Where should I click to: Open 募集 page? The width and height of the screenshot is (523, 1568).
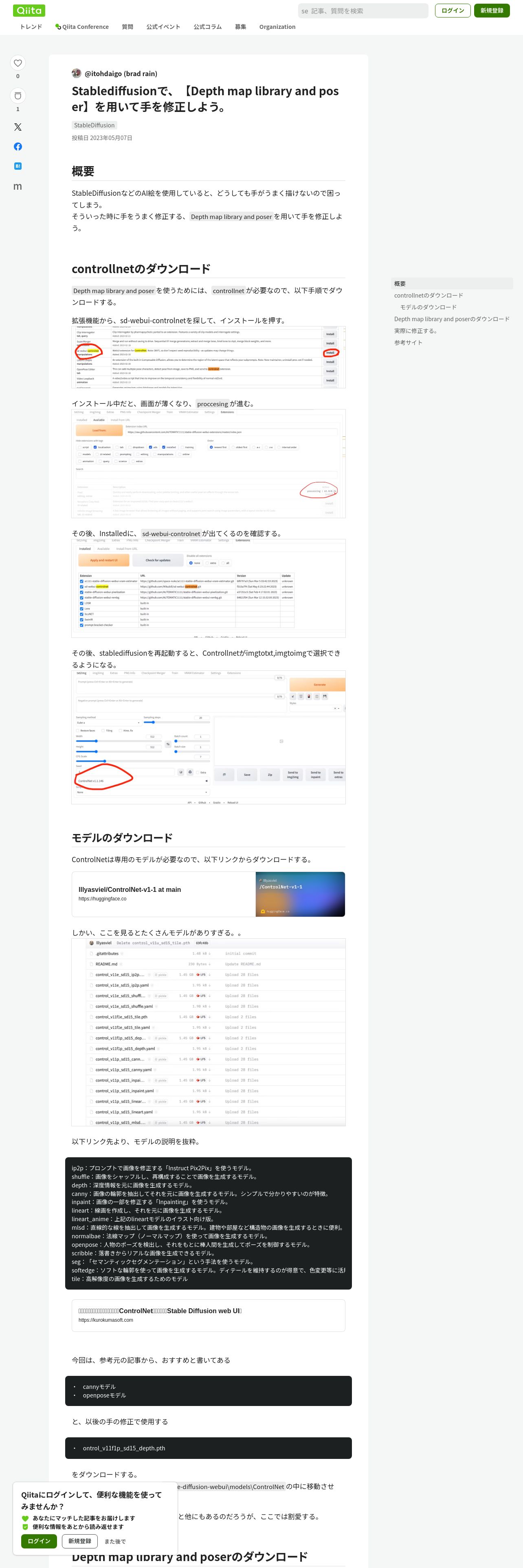point(240,27)
